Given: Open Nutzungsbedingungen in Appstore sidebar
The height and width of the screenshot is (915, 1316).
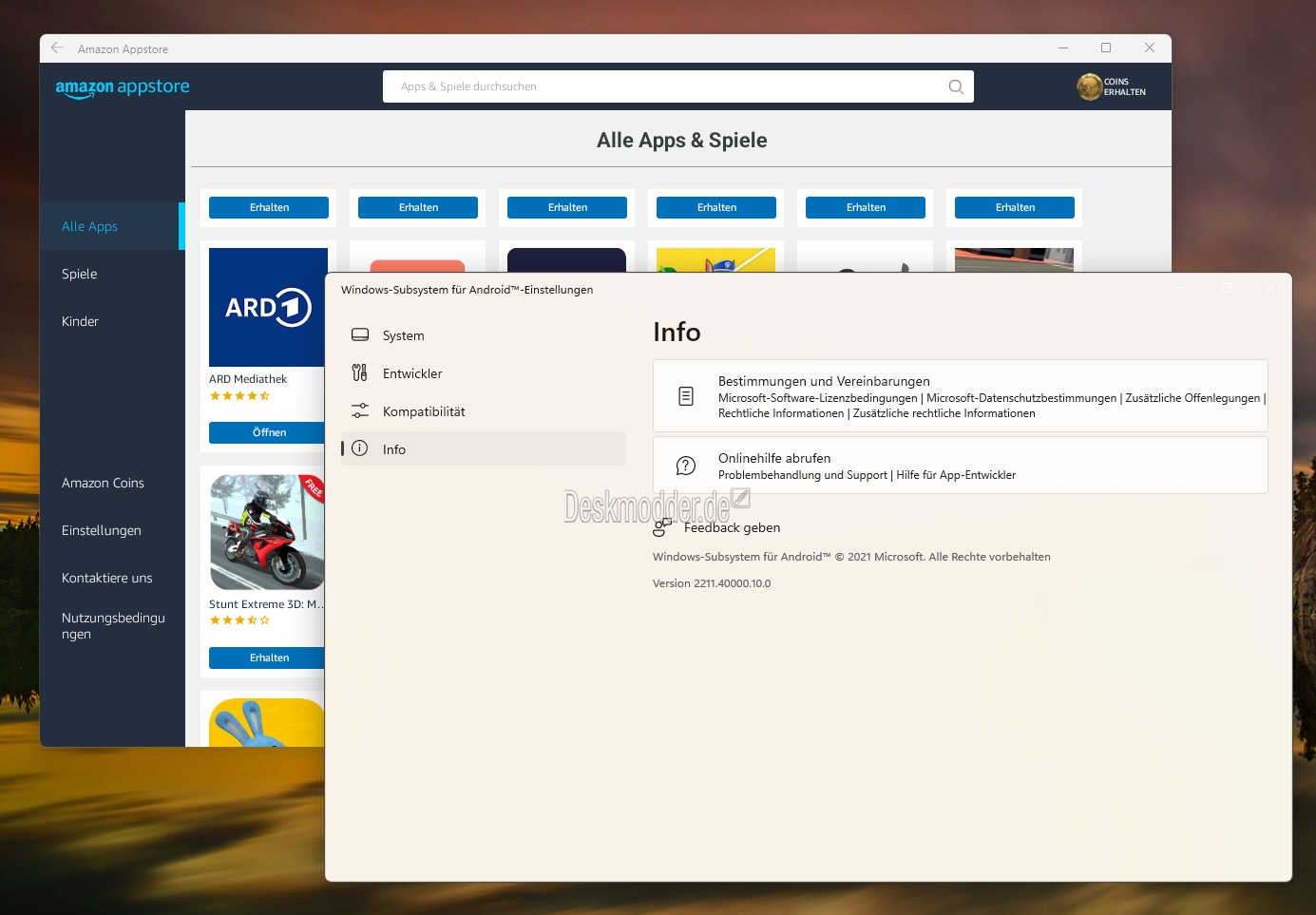Looking at the screenshot, I should point(112,625).
